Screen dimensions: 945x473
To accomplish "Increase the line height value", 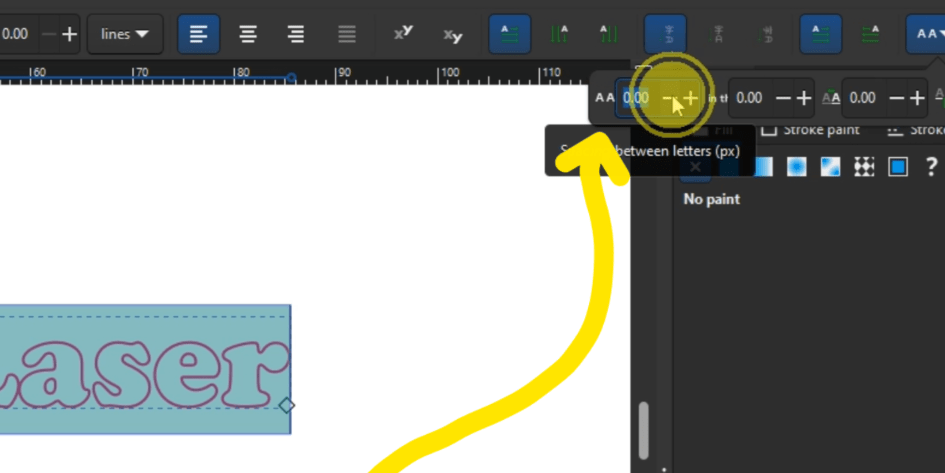I will point(69,34).
